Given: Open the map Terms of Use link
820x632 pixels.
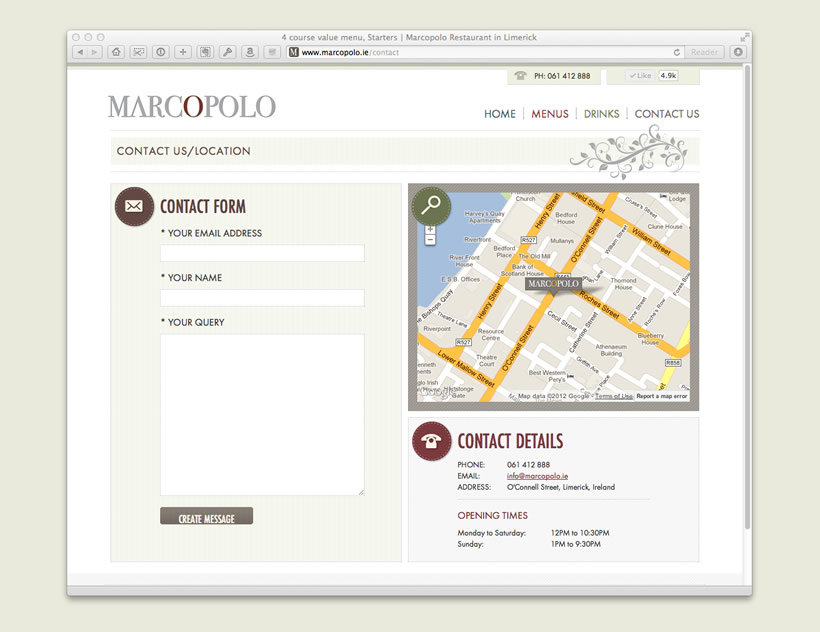Looking at the screenshot, I should [614, 396].
